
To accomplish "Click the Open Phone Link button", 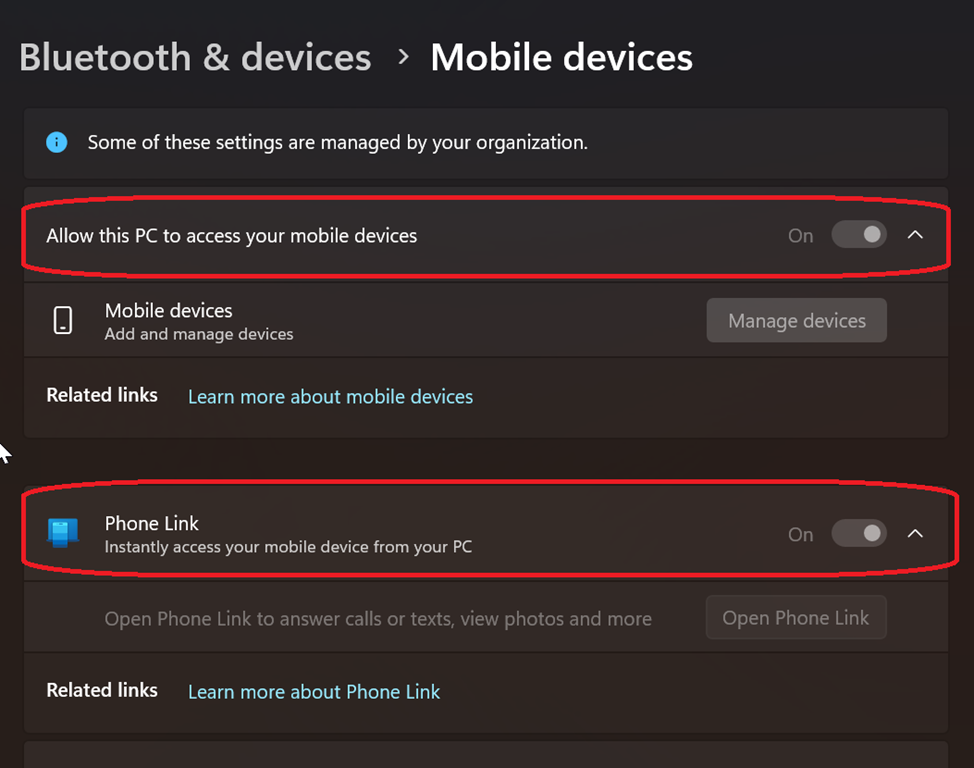I will 796,618.
